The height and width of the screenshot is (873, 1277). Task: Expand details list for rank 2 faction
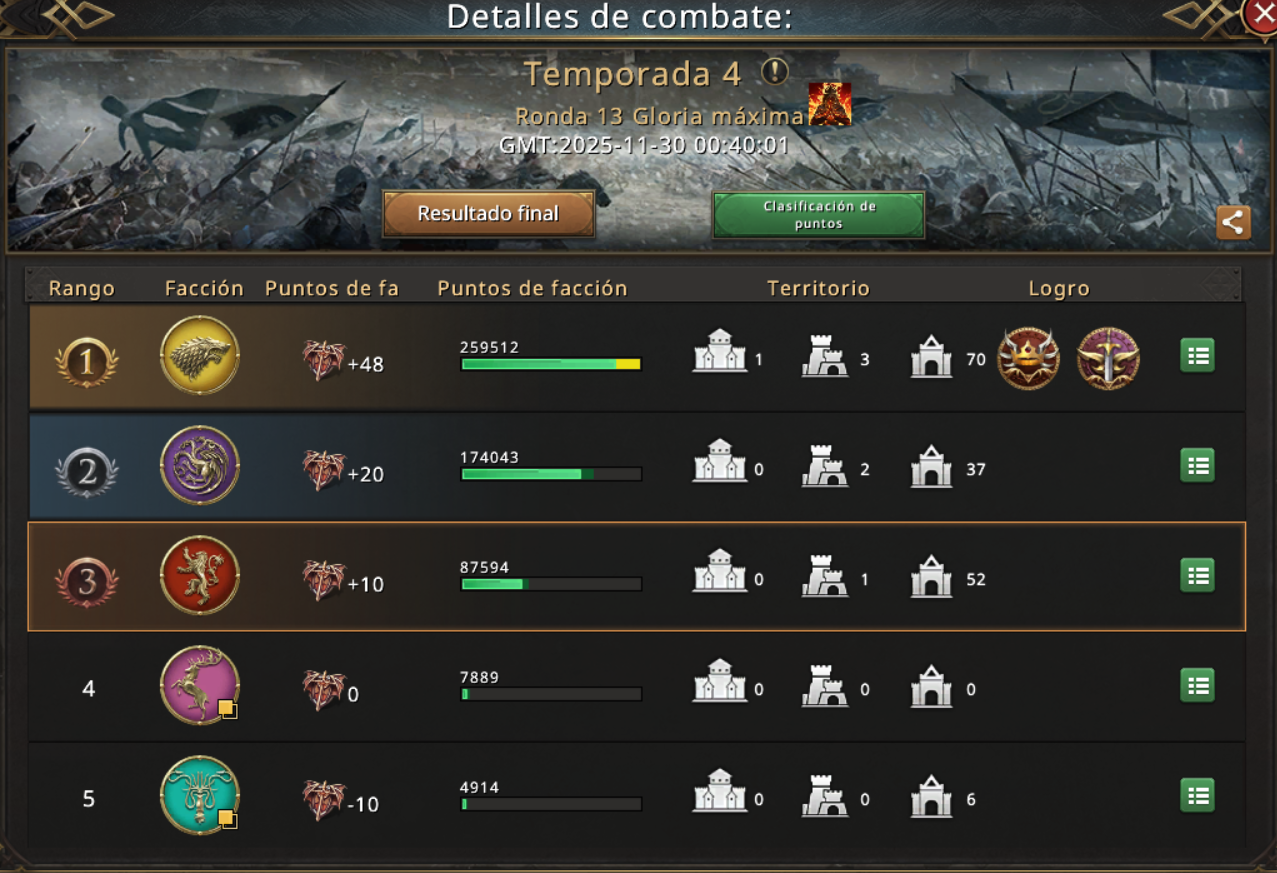(x=1197, y=465)
